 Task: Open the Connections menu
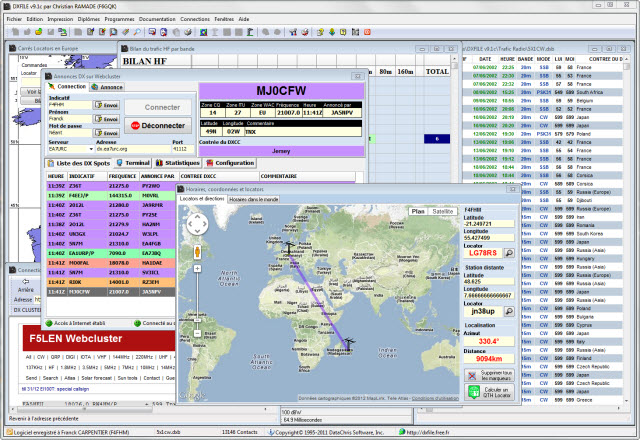point(195,19)
